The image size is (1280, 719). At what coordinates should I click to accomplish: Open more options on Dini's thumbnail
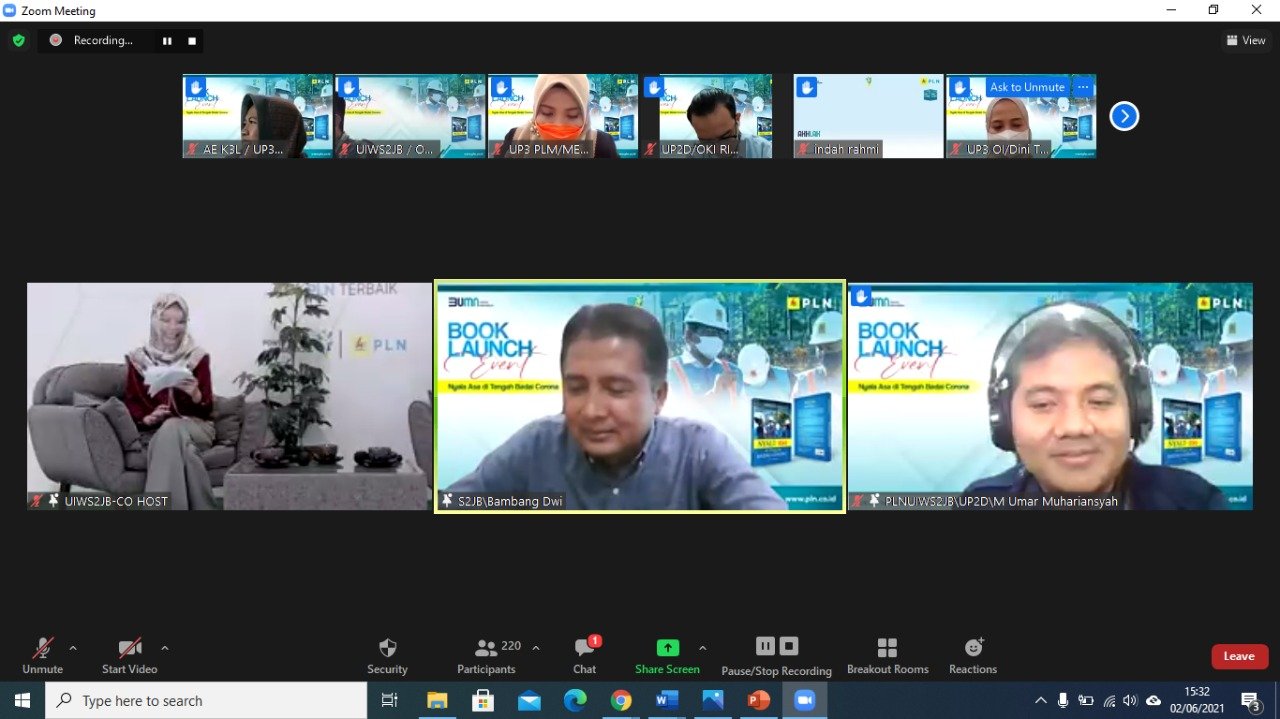(1082, 87)
